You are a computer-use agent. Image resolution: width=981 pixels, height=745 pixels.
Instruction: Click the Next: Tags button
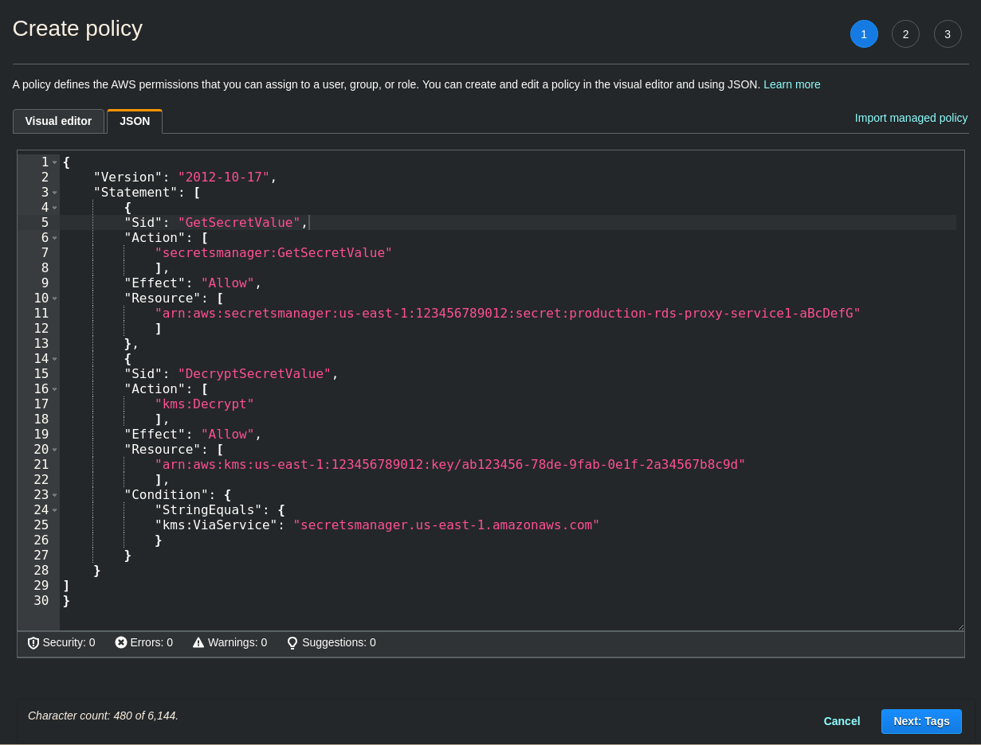(x=920, y=721)
